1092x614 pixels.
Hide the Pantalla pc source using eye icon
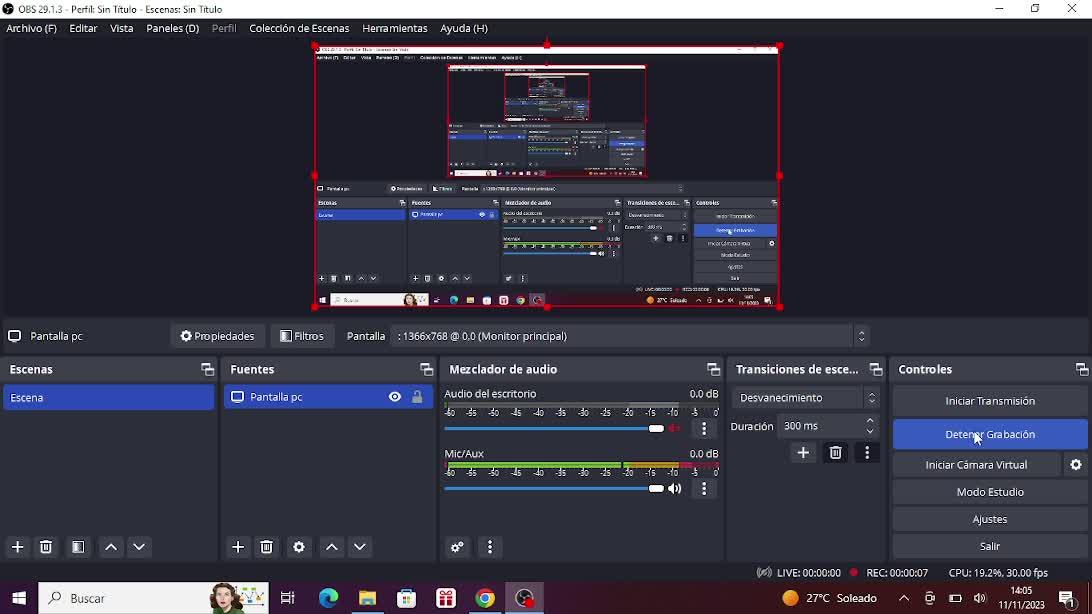(x=395, y=398)
